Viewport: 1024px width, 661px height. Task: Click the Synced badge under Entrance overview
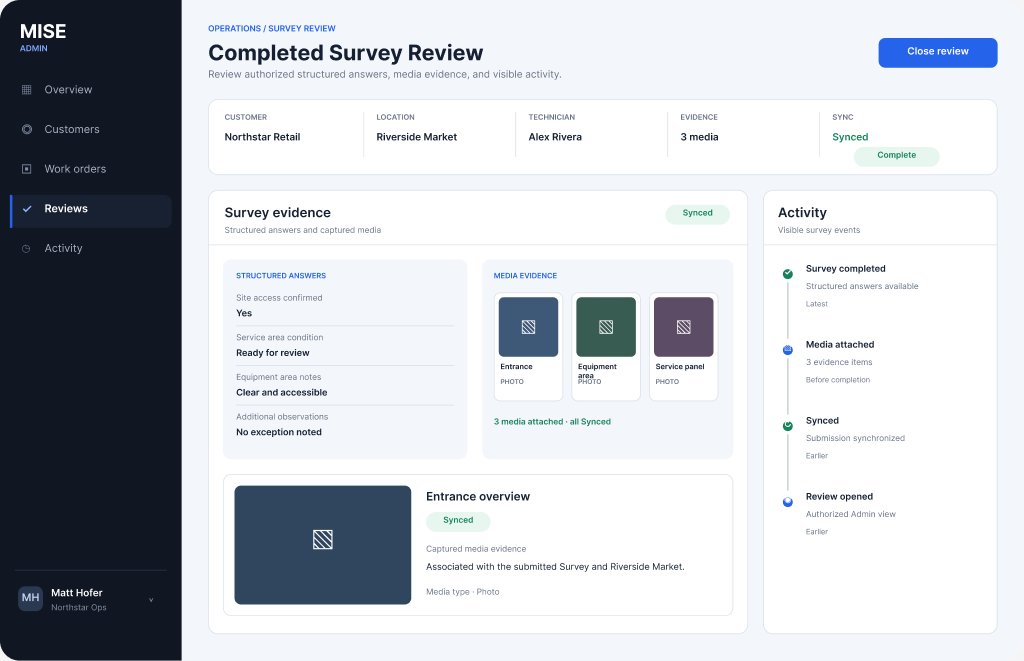(x=458, y=521)
